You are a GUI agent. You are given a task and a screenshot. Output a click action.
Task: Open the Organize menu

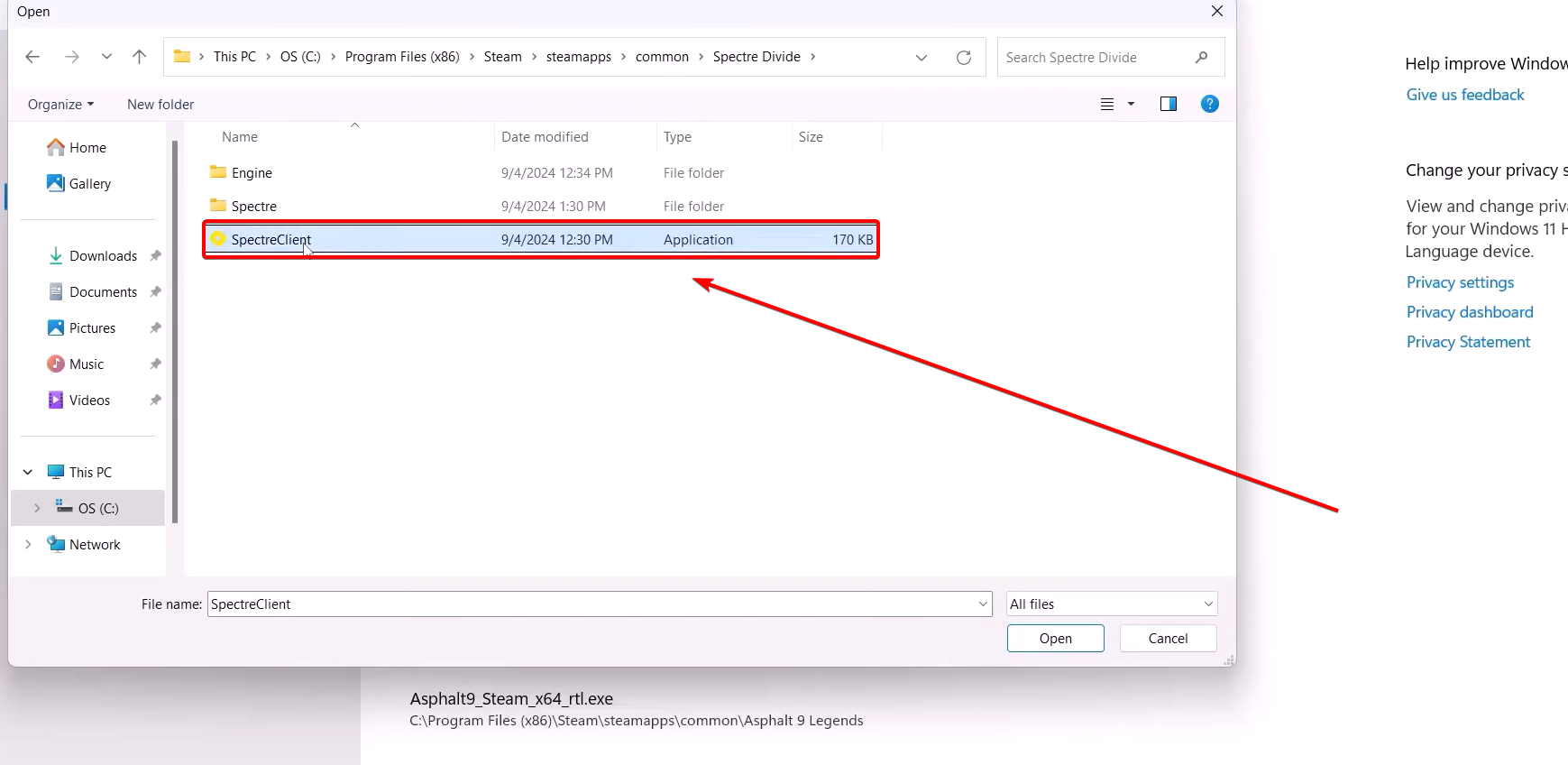[60, 105]
